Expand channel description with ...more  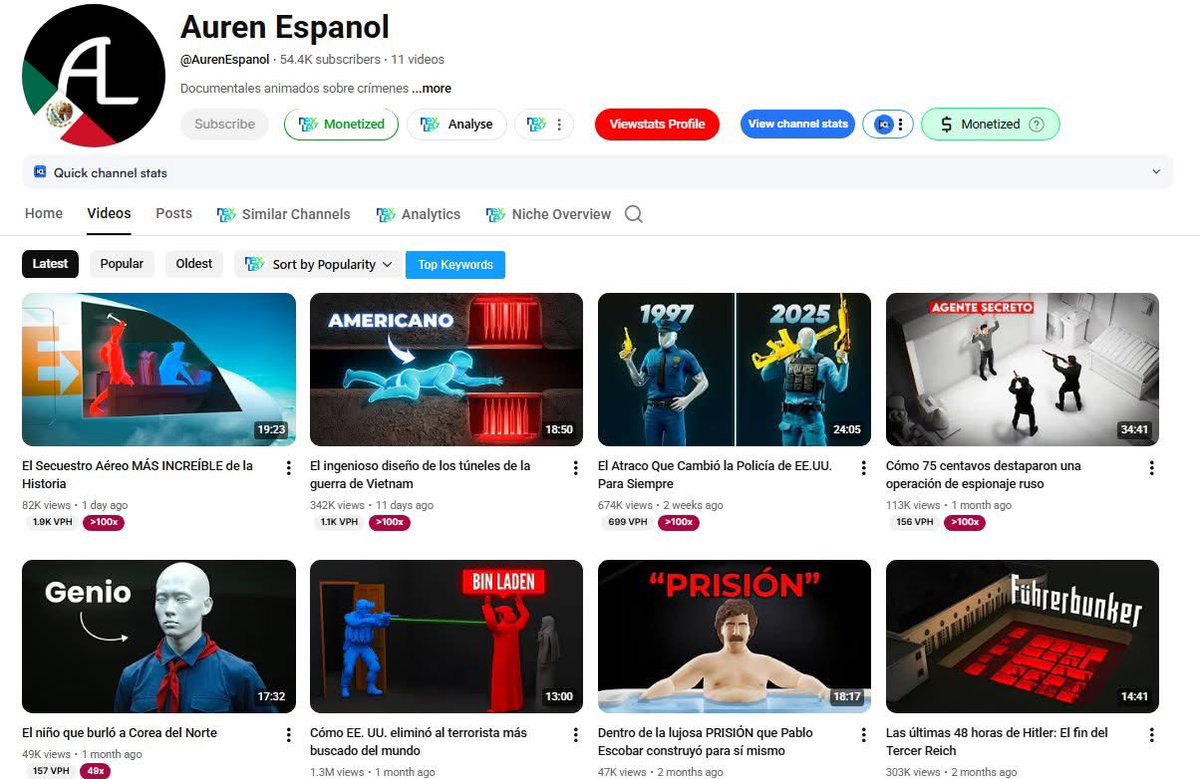(x=431, y=88)
